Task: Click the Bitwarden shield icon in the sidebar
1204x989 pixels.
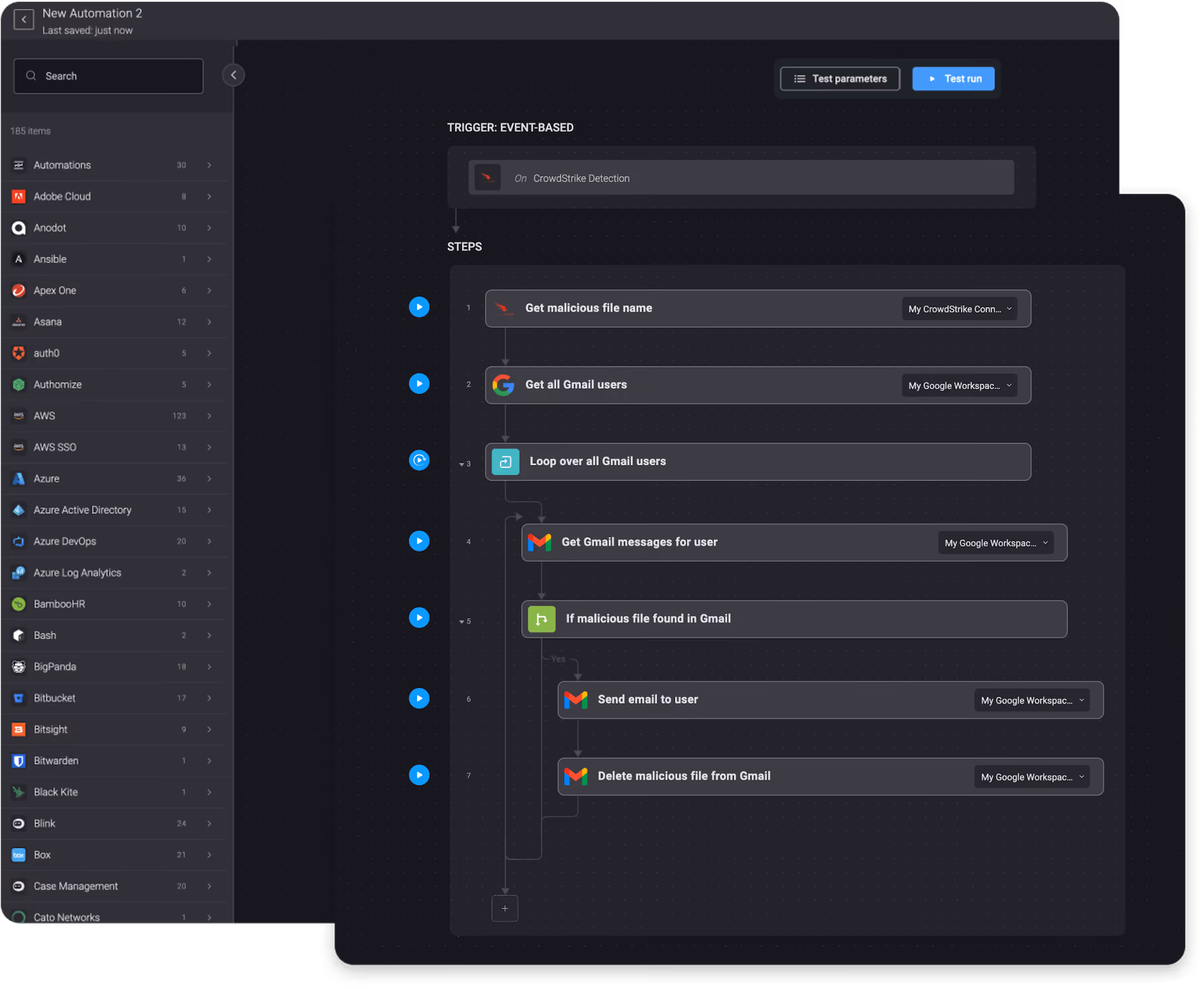Action: click(19, 761)
